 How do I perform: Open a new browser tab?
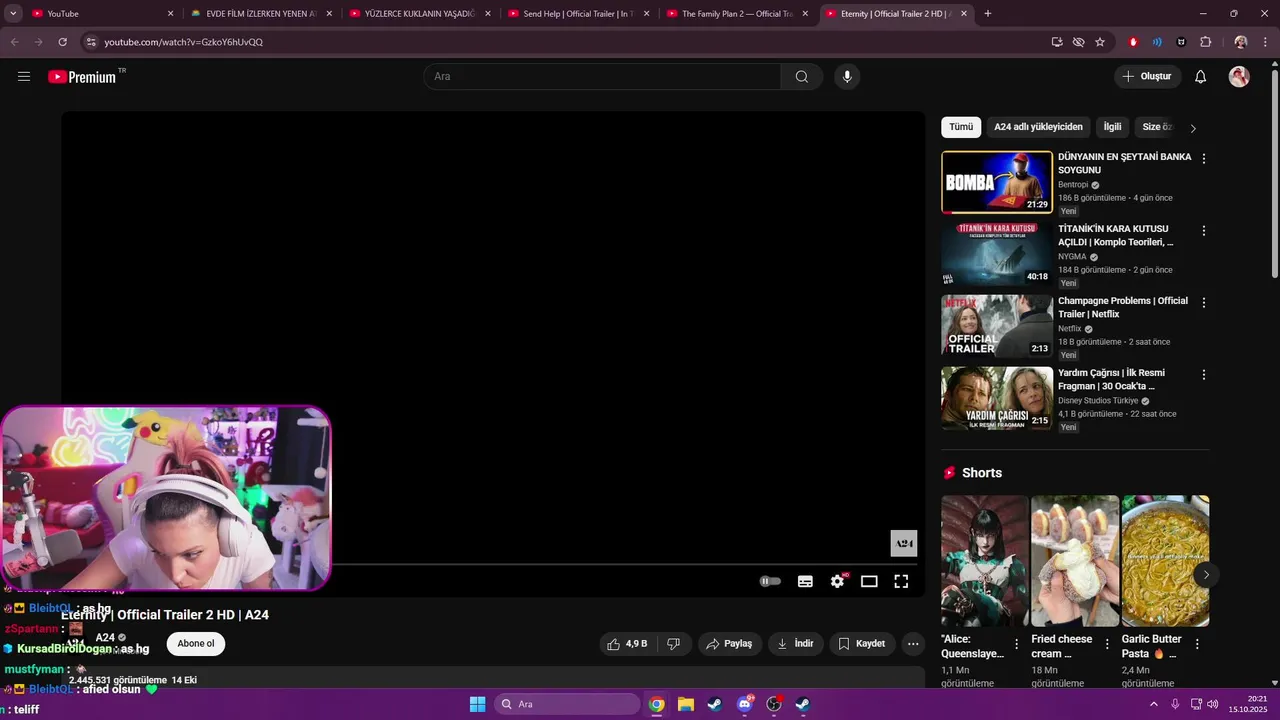[988, 14]
